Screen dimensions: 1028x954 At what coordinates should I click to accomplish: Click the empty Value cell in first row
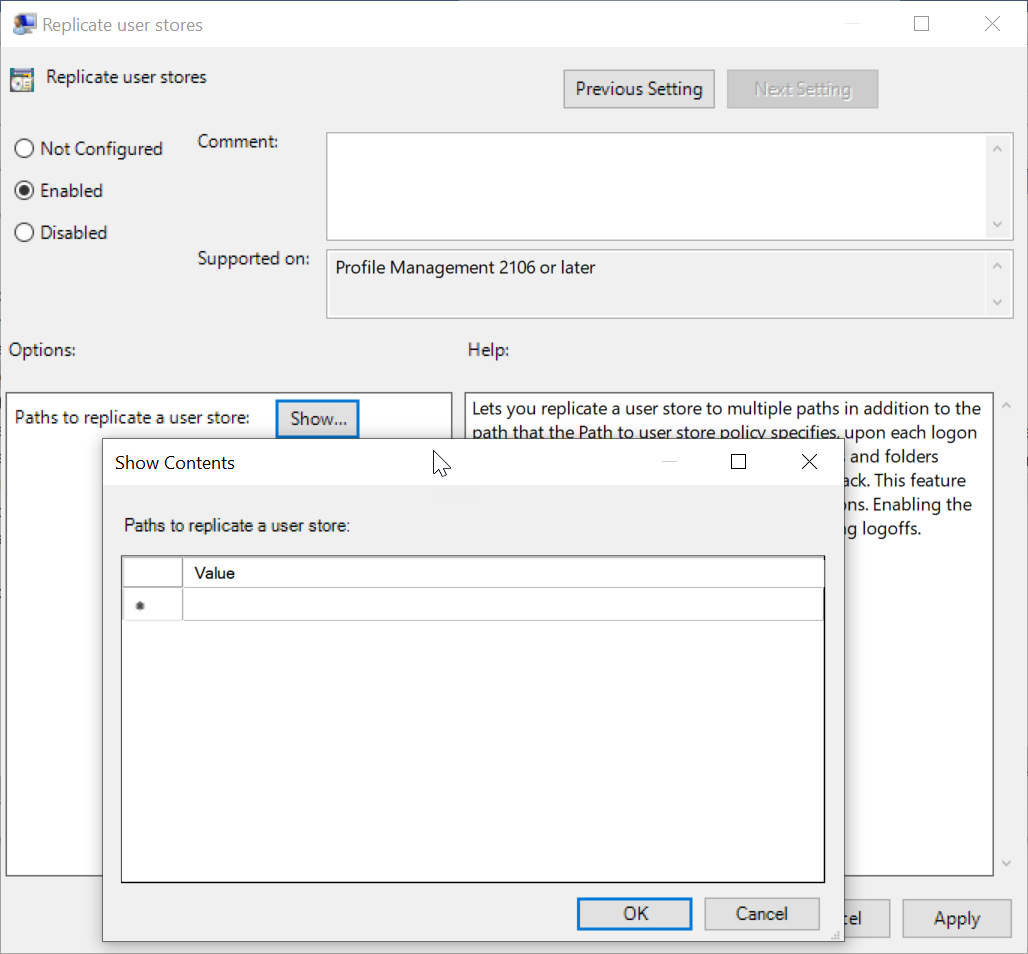[x=502, y=605]
